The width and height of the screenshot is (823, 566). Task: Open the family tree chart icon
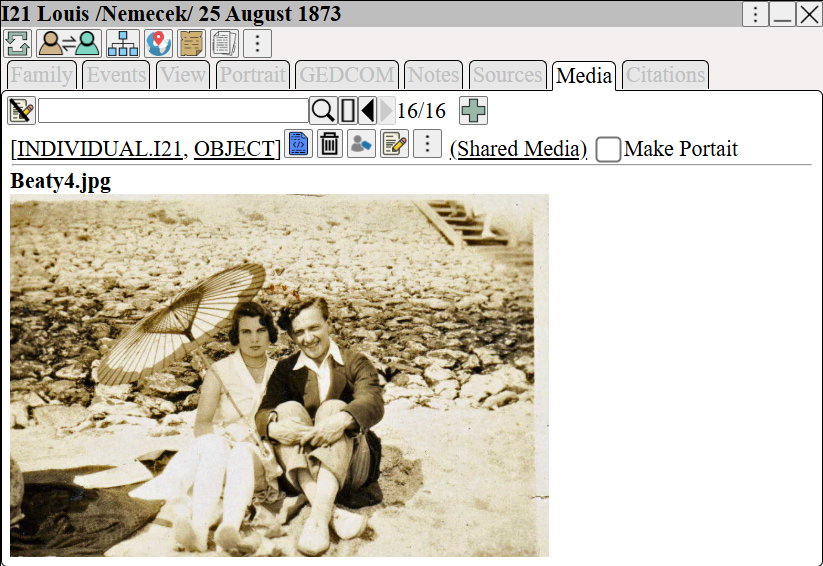coord(123,43)
